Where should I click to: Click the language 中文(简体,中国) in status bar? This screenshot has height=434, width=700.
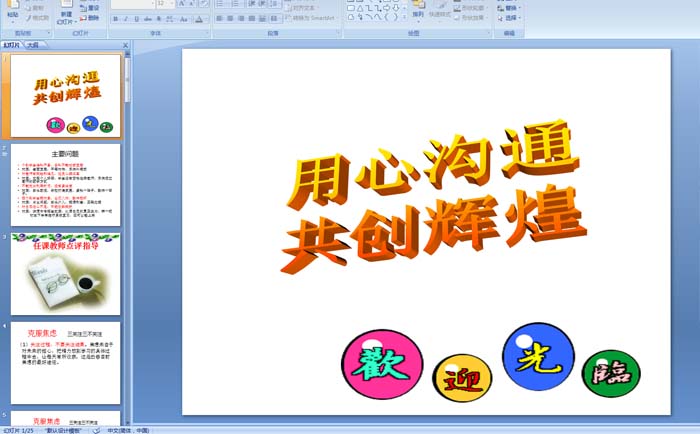tap(128, 430)
